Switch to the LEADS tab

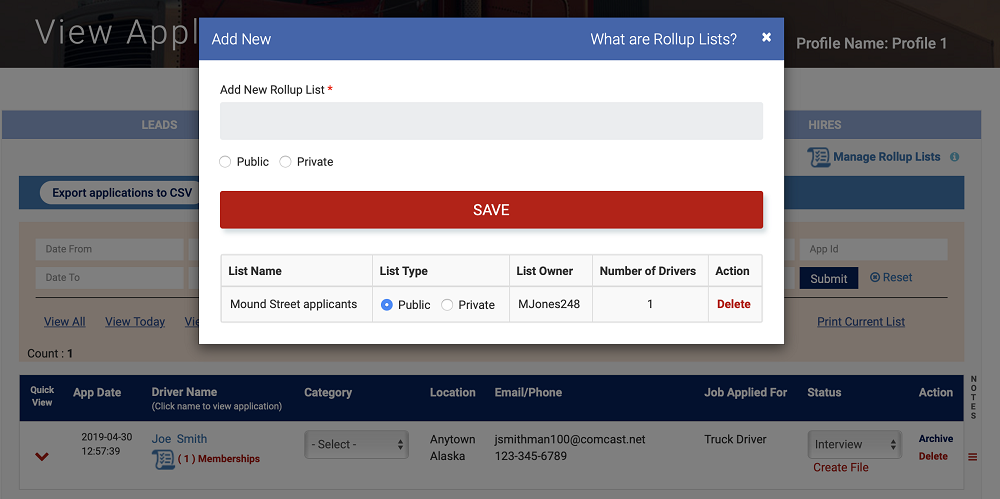(x=159, y=125)
